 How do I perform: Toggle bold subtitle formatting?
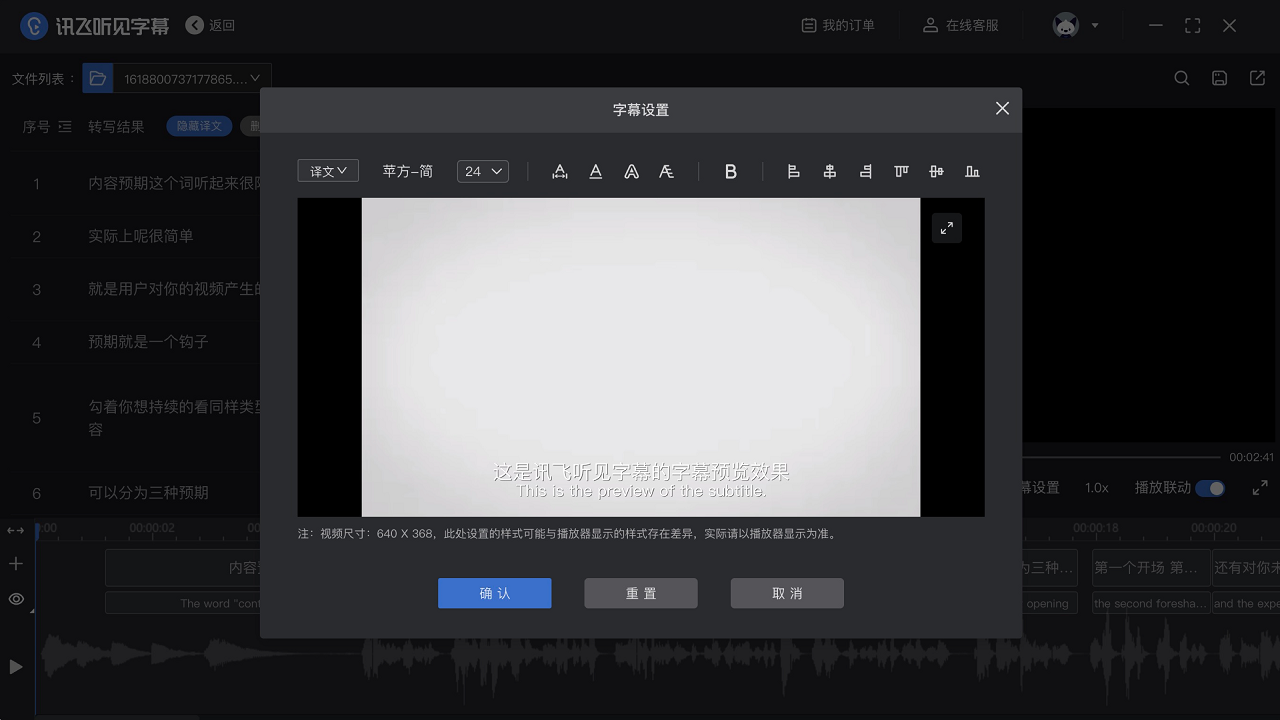tap(731, 171)
